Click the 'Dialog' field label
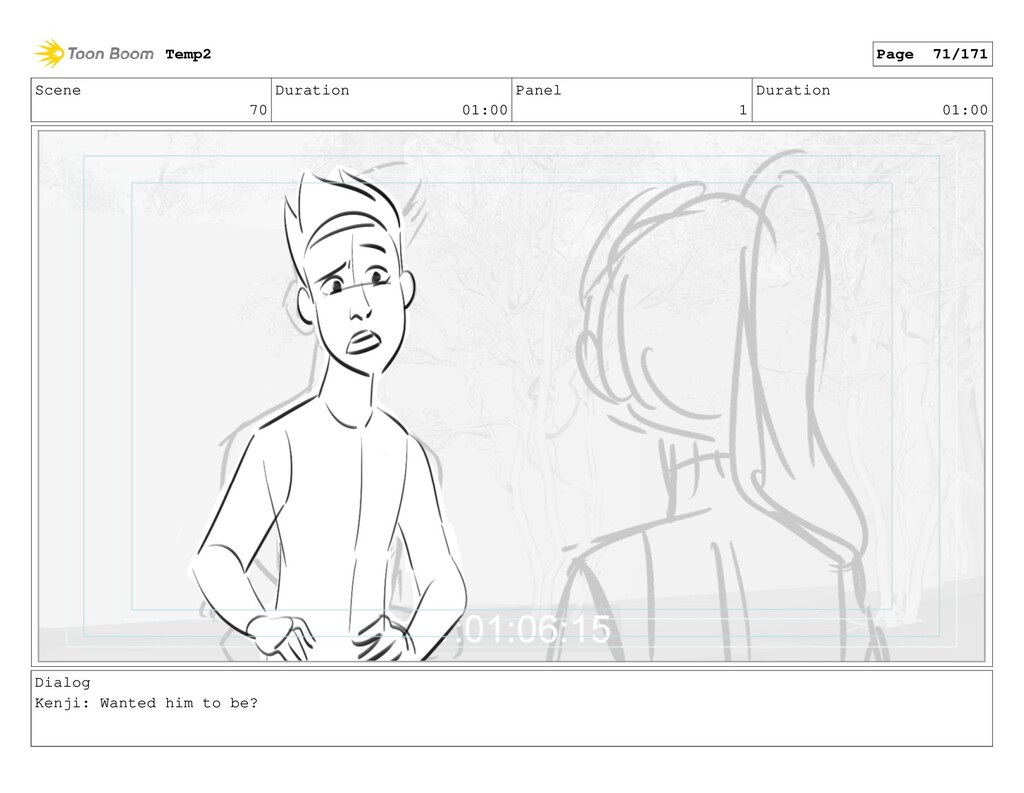This screenshot has width=1024, height=793. [63, 683]
